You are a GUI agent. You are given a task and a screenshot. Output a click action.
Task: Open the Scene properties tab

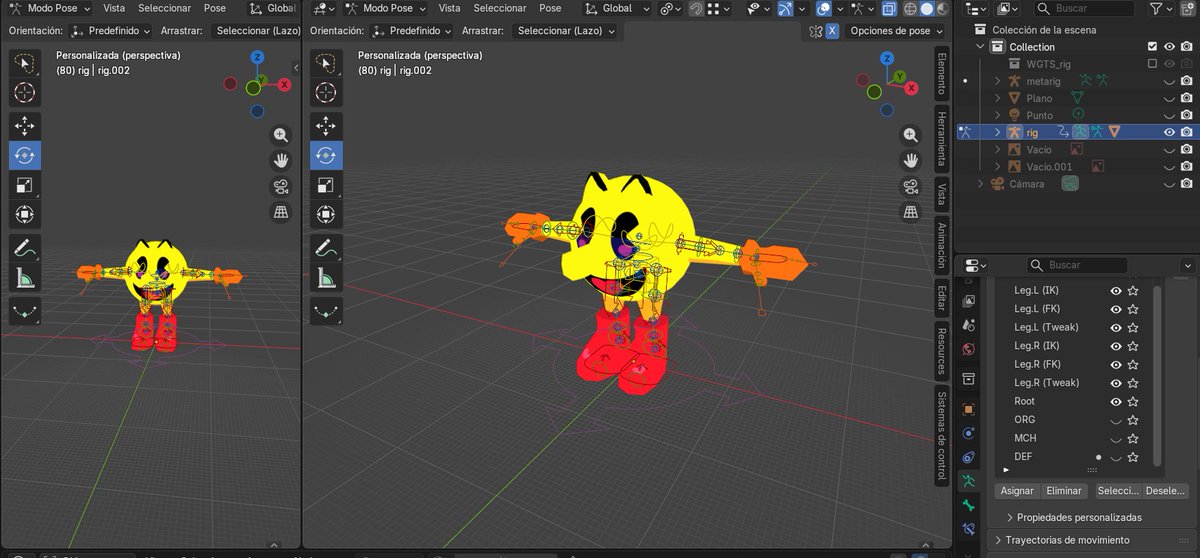click(x=968, y=326)
